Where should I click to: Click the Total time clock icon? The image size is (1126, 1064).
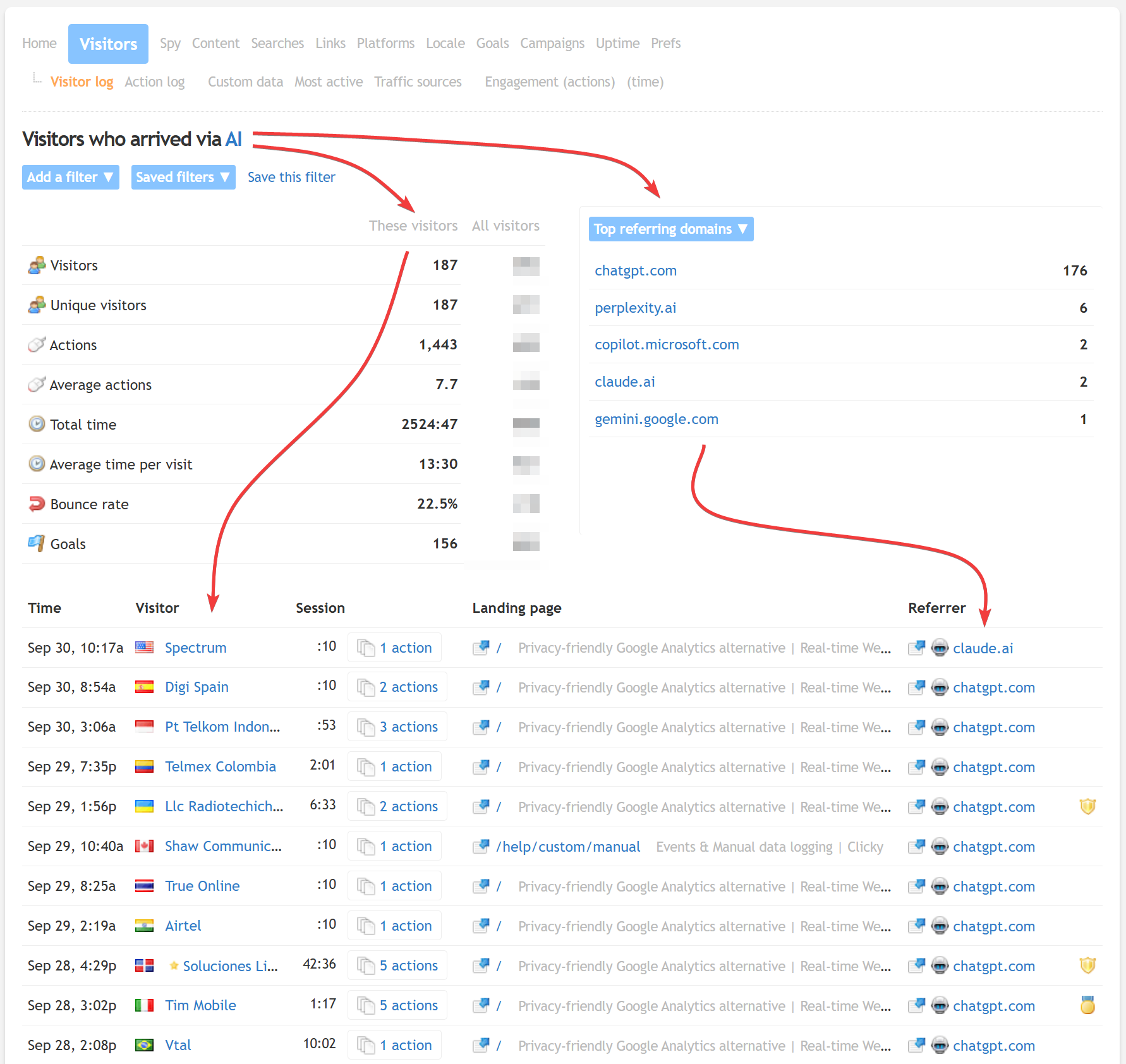tap(37, 424)
